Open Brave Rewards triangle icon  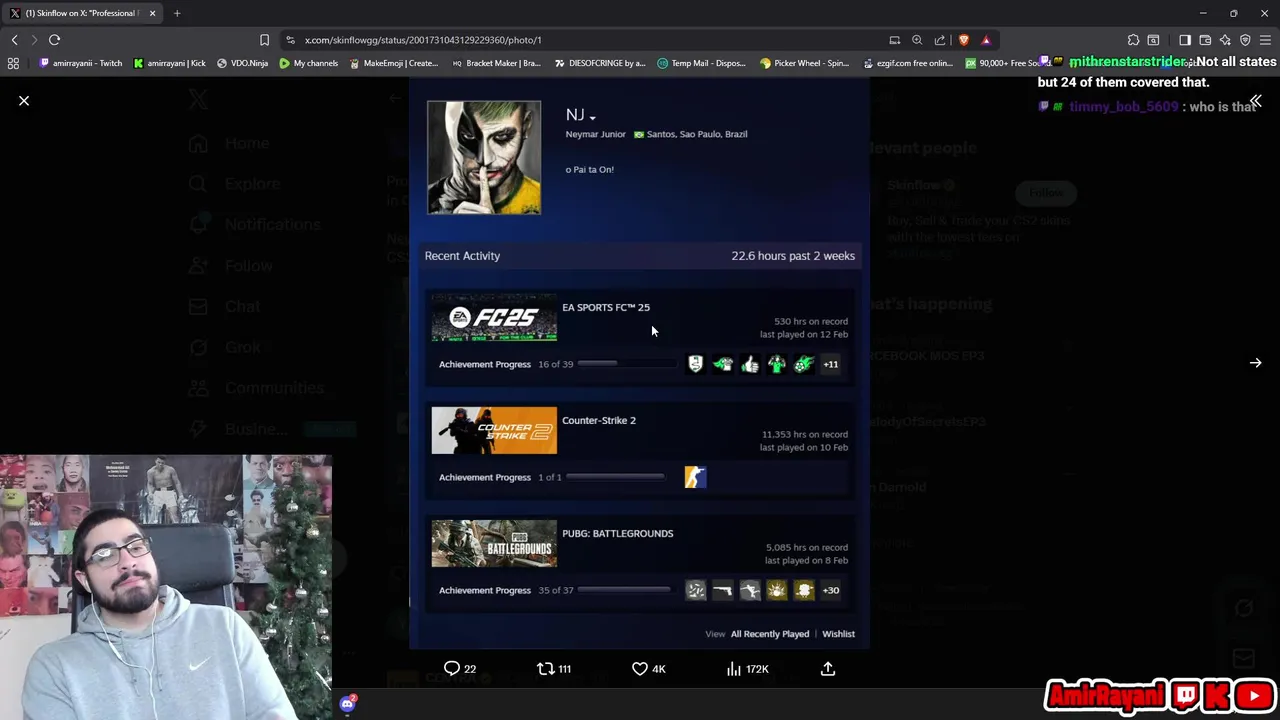[986, 40]
